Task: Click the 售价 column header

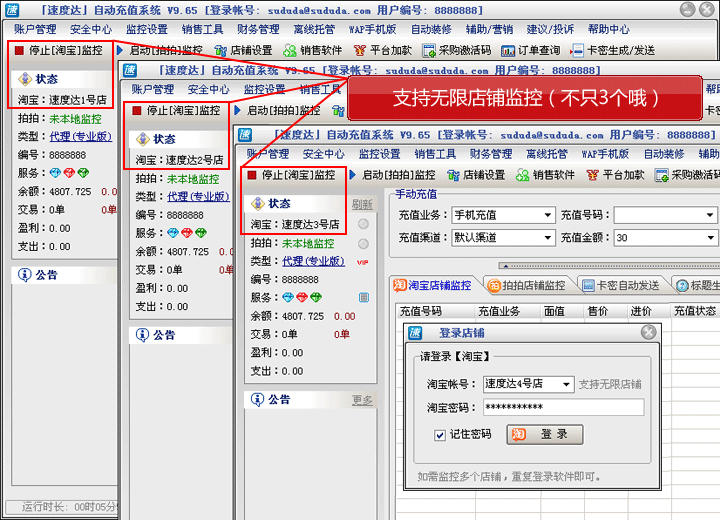Action: tap(604, 311)
